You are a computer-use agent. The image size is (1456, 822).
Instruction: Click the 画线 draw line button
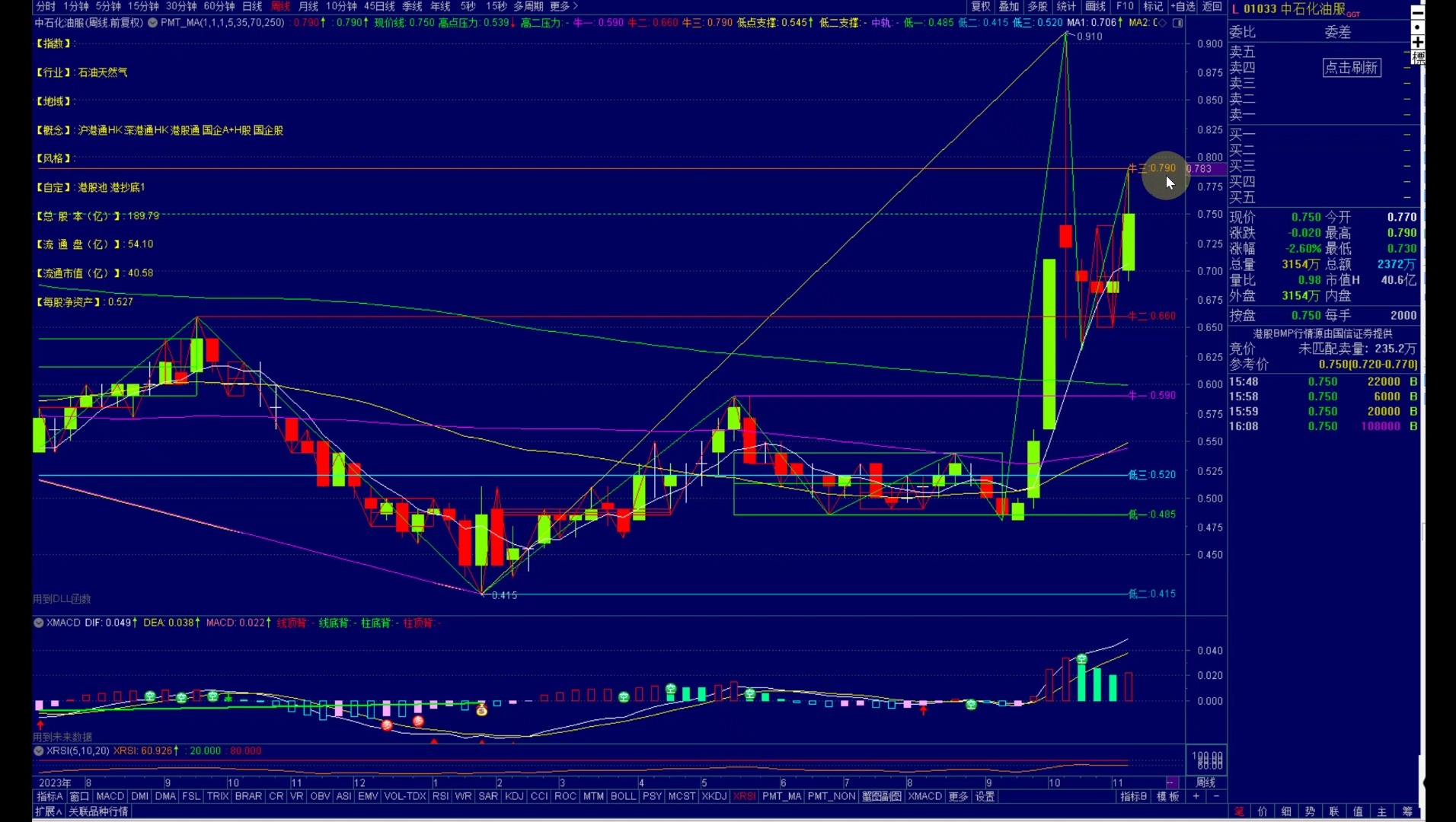tap(1095, 6)
